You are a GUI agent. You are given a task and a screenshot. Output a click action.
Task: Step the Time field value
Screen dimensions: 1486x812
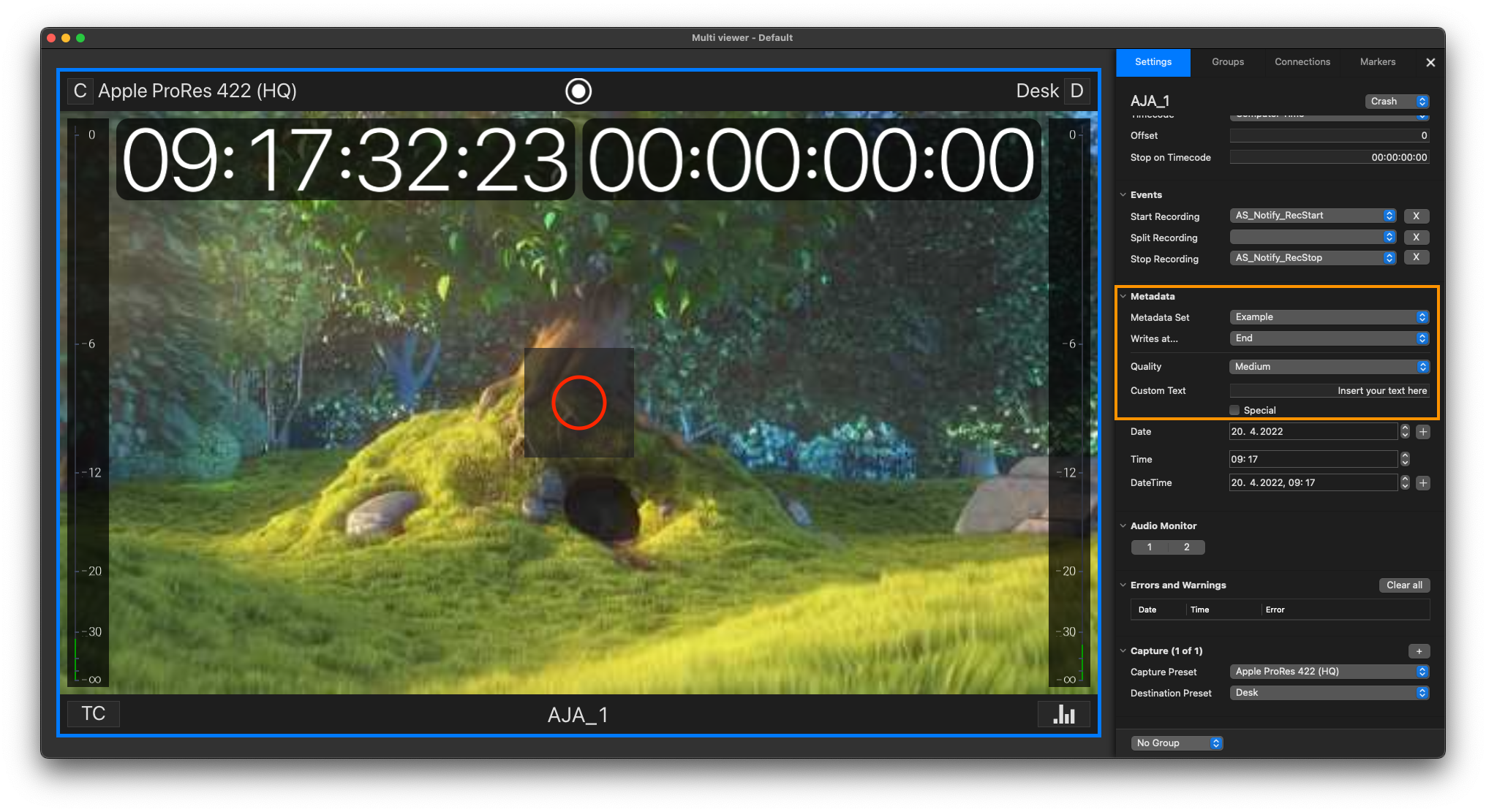click(1405, 459)
